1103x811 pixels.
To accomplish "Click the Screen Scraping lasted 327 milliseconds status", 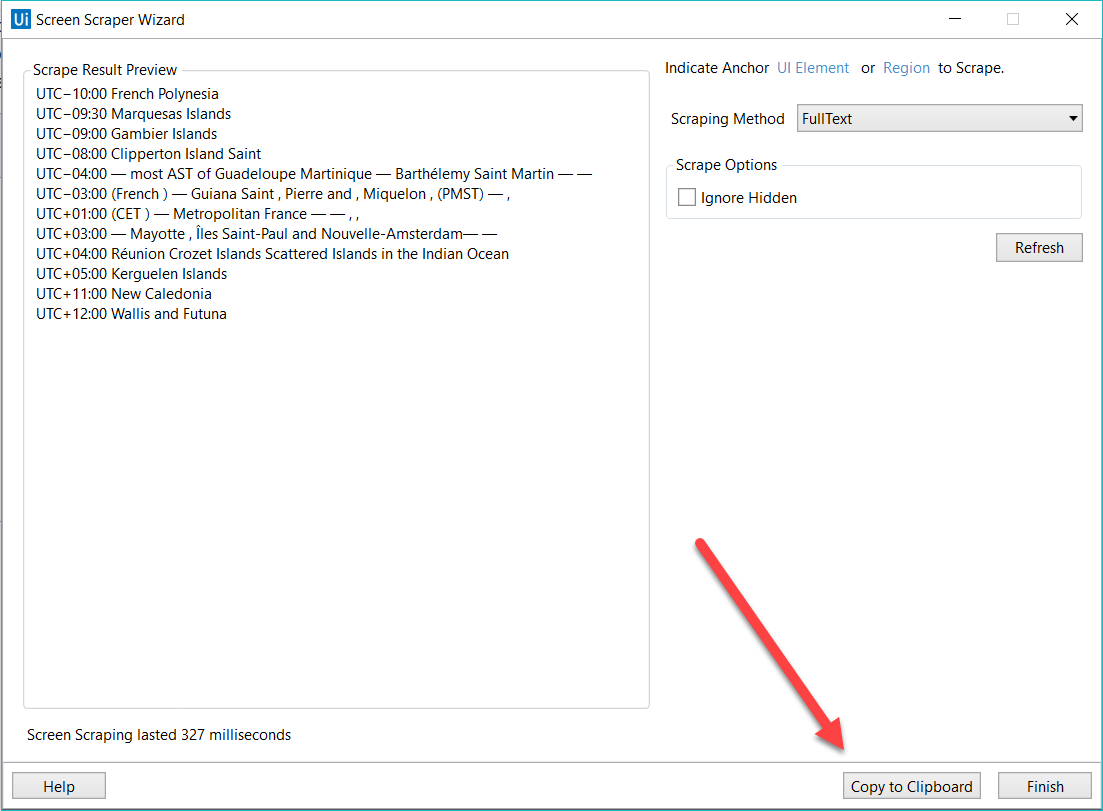I will (x=159, y=735).
